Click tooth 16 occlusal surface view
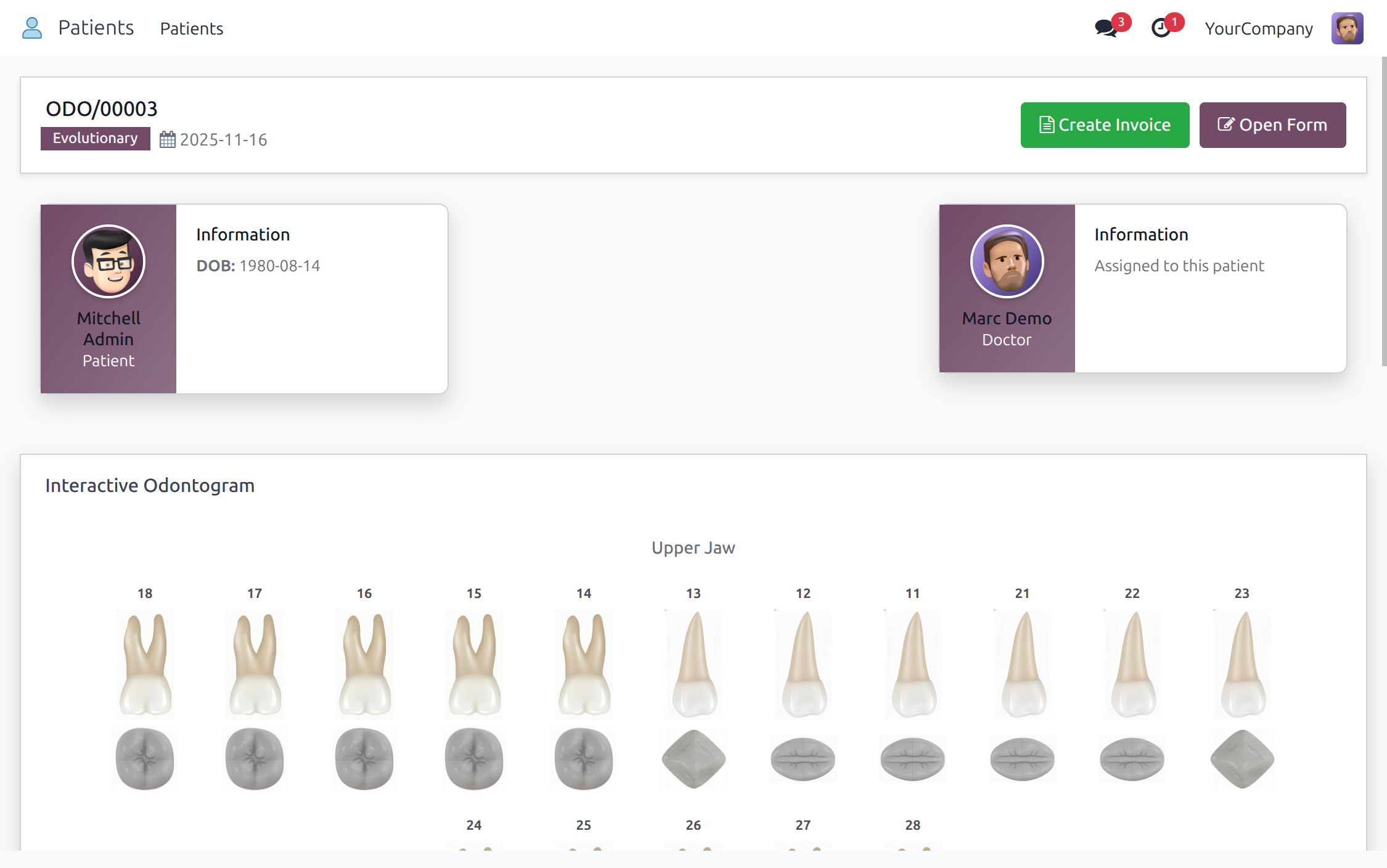This screenshot has width=1387, height=868. [x=364, y=759]
